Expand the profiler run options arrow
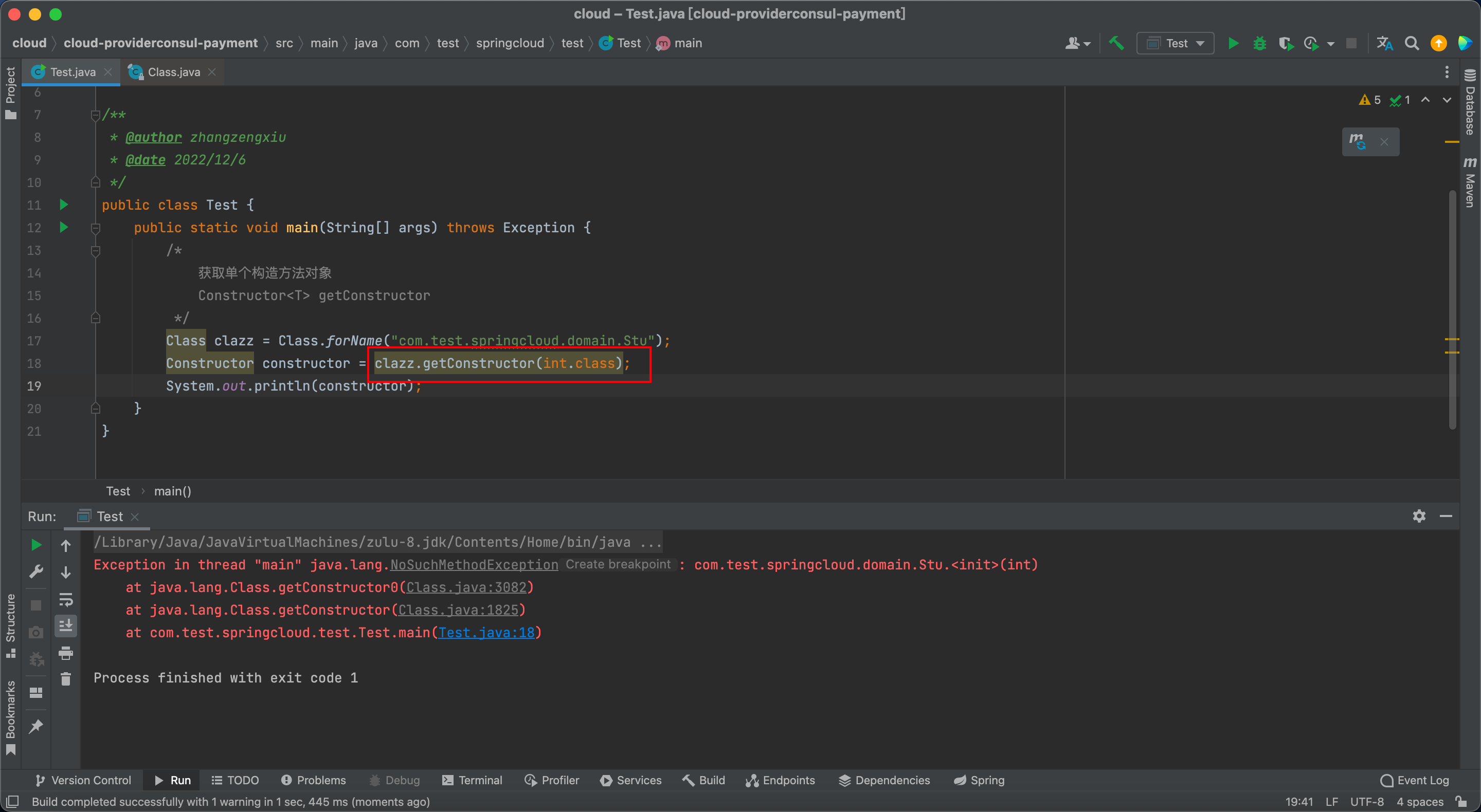 (1330, 44)
